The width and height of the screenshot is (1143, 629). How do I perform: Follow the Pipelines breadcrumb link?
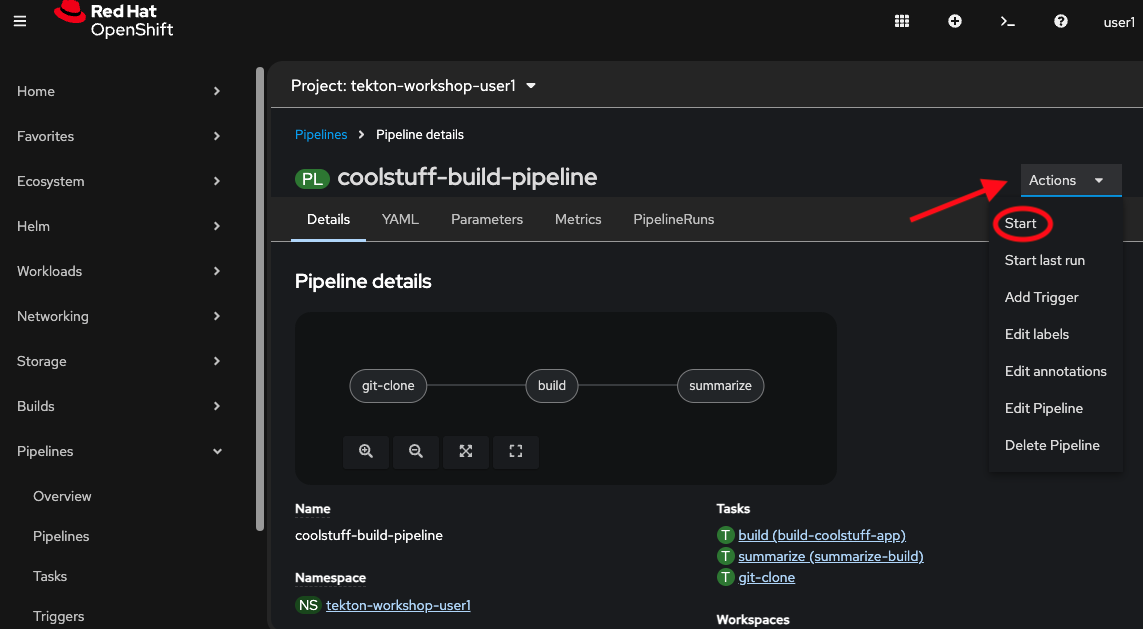321,135
